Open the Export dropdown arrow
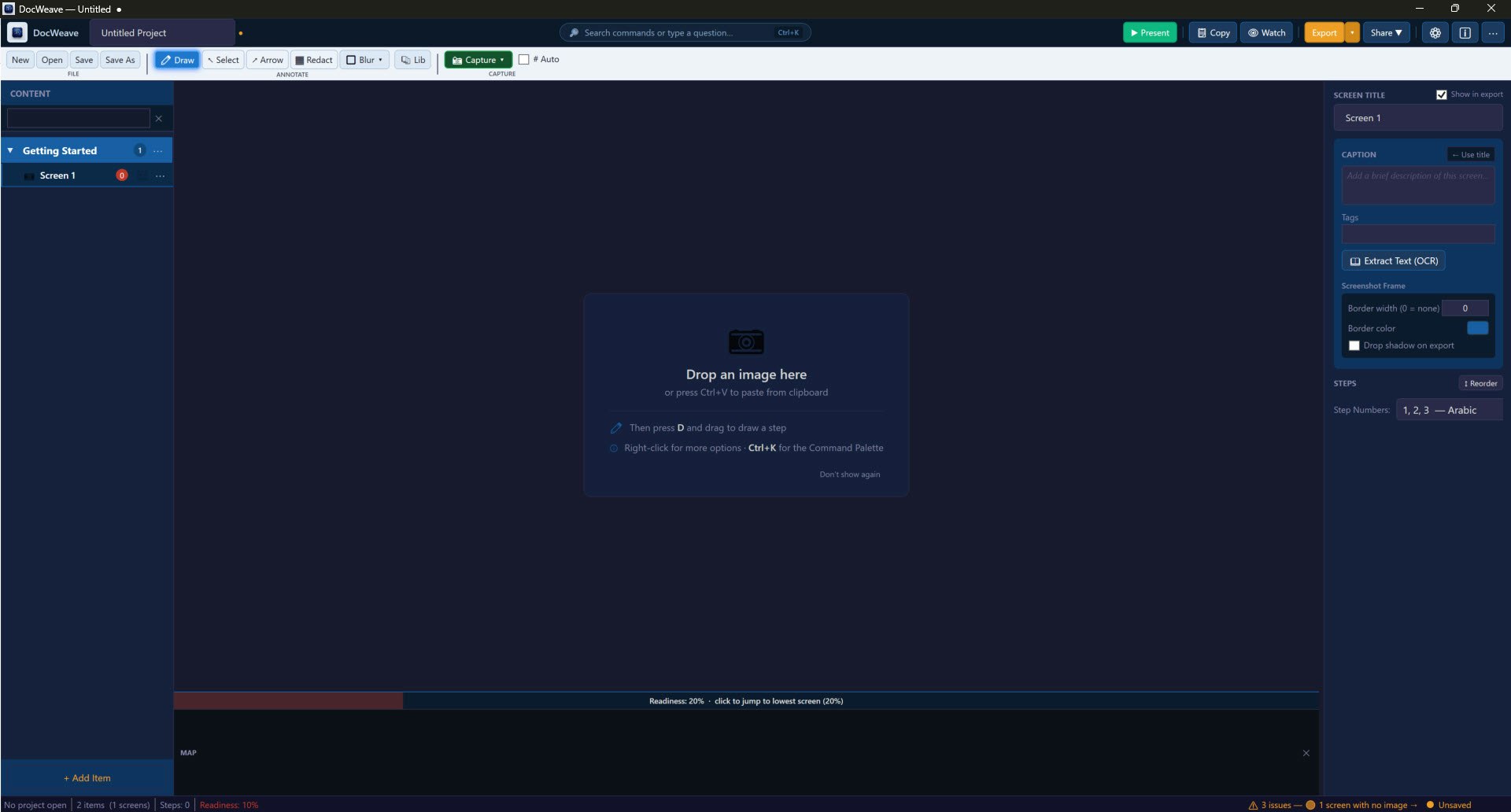 (1352, 32)
